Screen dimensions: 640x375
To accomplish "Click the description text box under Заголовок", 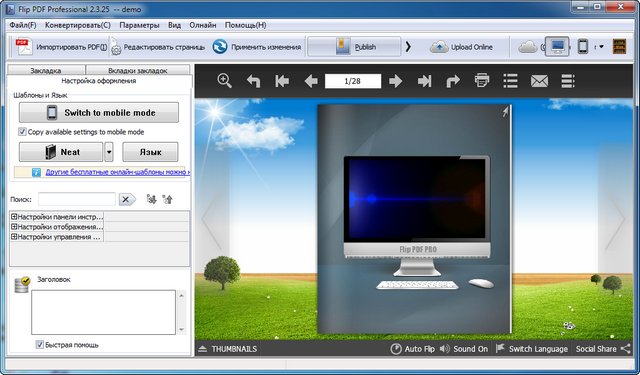I will click(x=103, y=312).
